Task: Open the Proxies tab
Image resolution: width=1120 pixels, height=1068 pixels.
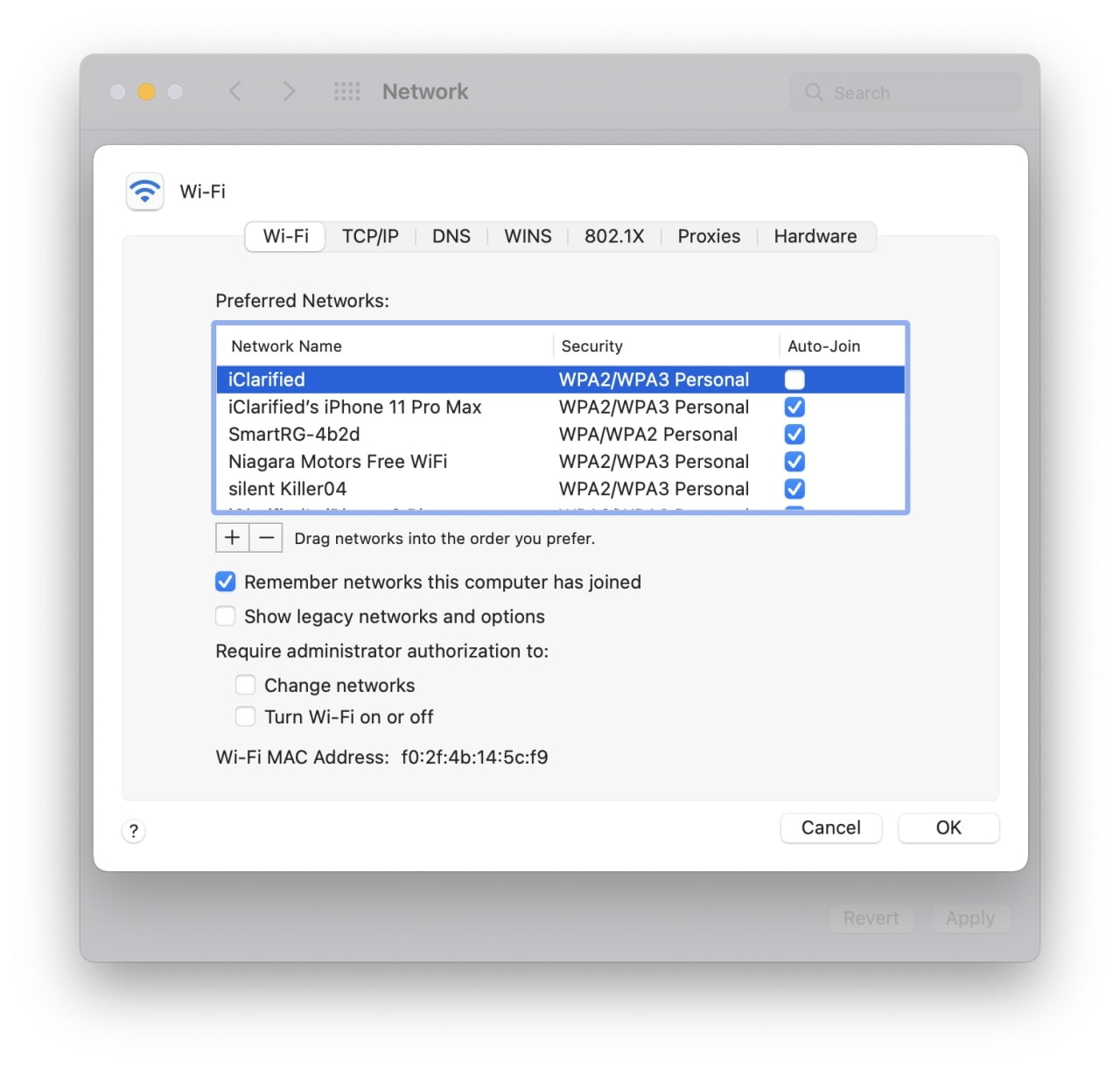Action: click(x=708, y=236)
